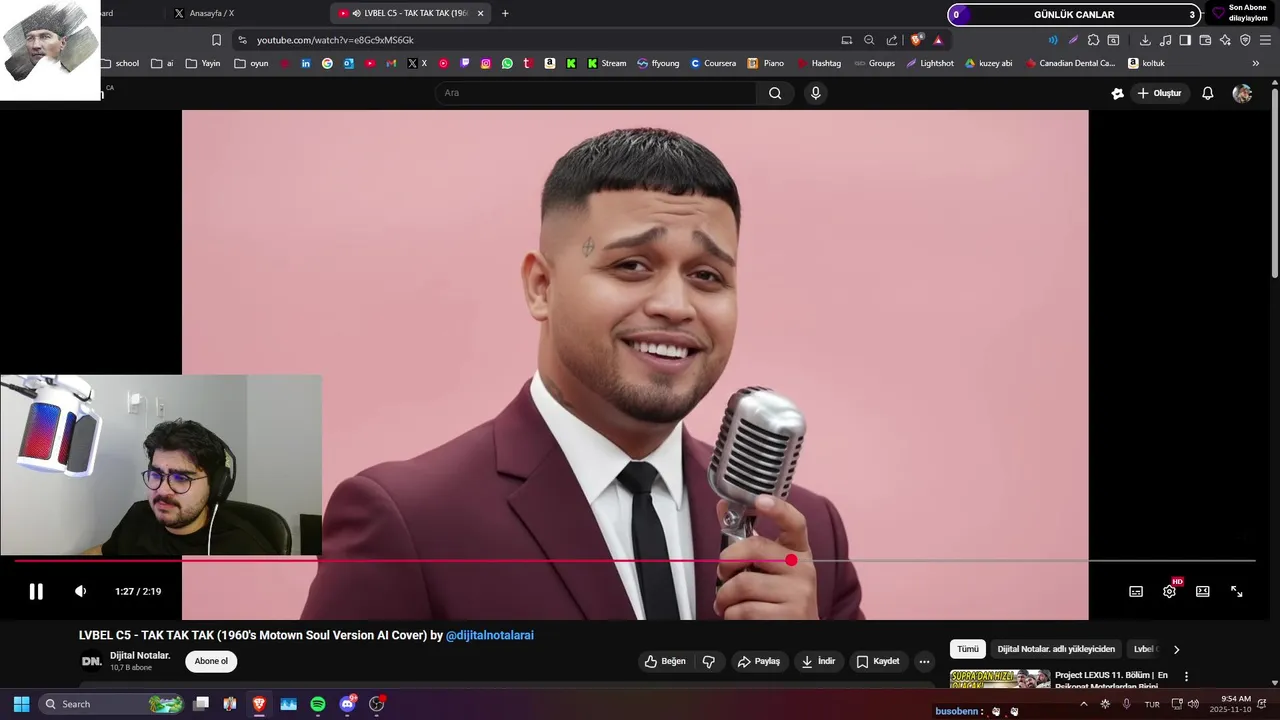Screen dimensions: 1280x720
Task: Open the Piano bookmark
Action: point(766,63)
